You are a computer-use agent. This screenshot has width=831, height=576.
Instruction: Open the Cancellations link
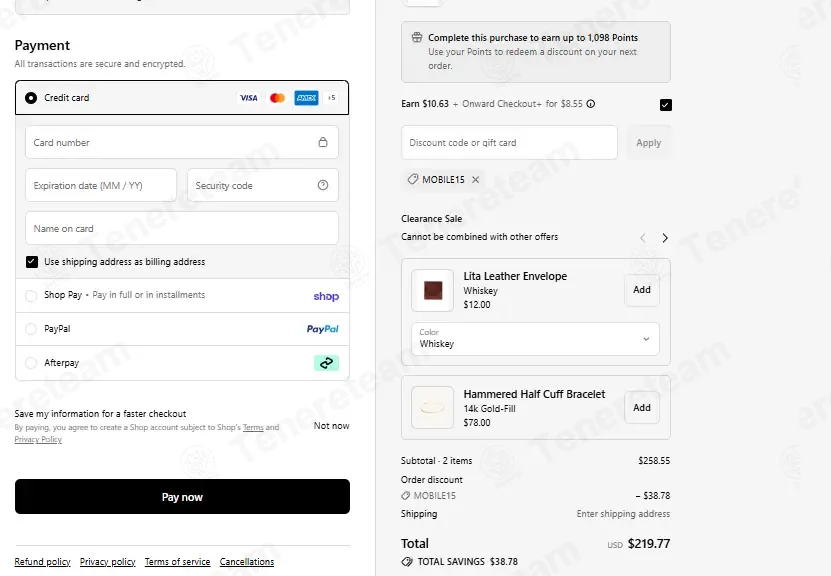(x=247, y=562)
